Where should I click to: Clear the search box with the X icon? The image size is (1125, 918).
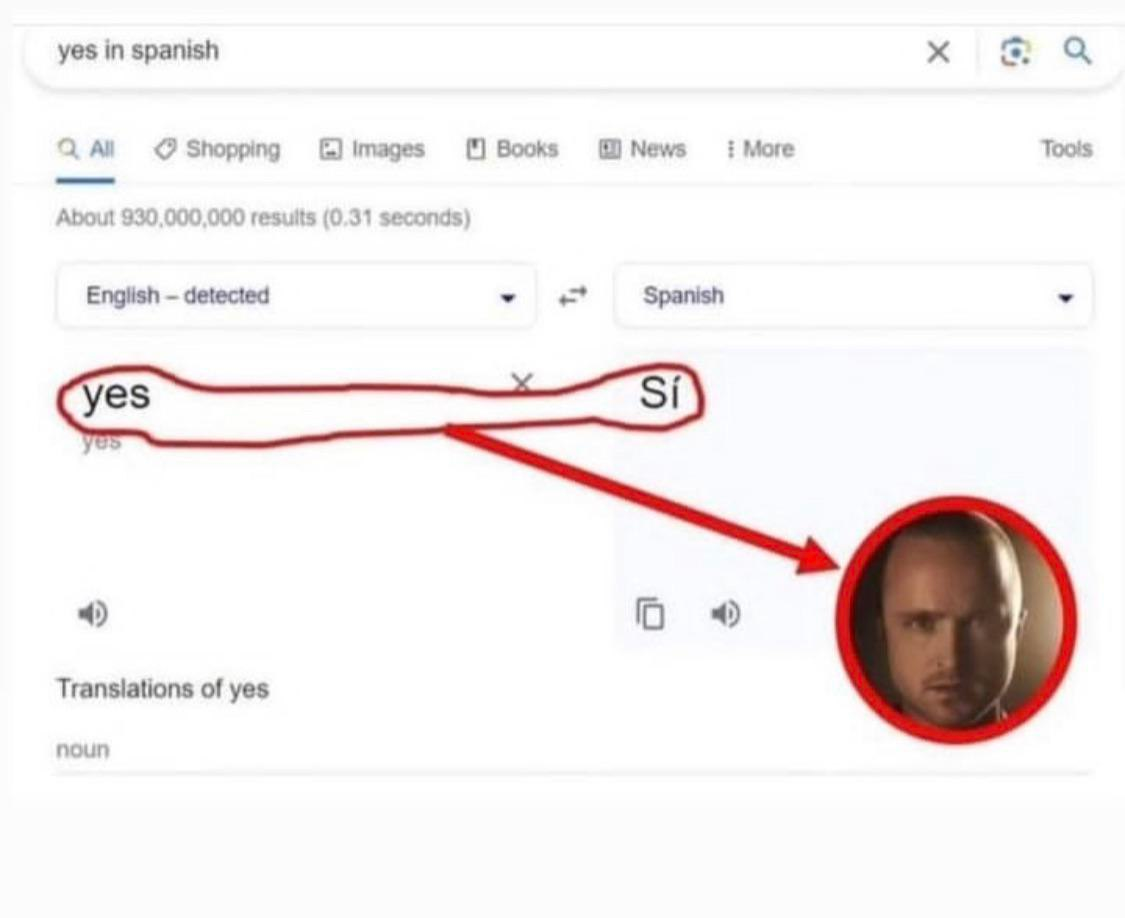point(937,52)
